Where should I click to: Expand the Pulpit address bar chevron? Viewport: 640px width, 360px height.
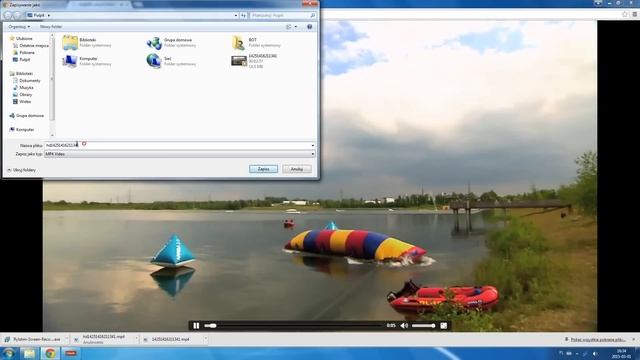click(x=49, y=15)
